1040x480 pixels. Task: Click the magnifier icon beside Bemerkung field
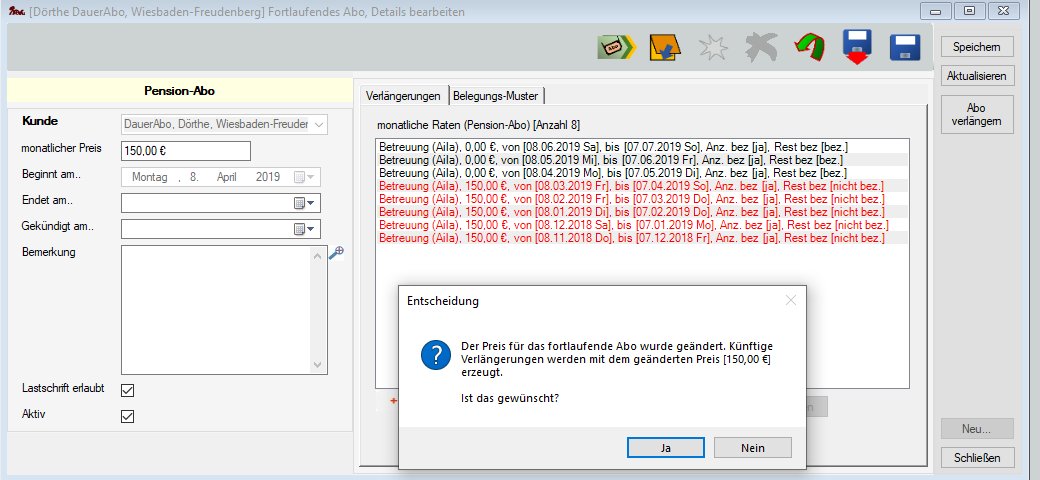[336, 254]
